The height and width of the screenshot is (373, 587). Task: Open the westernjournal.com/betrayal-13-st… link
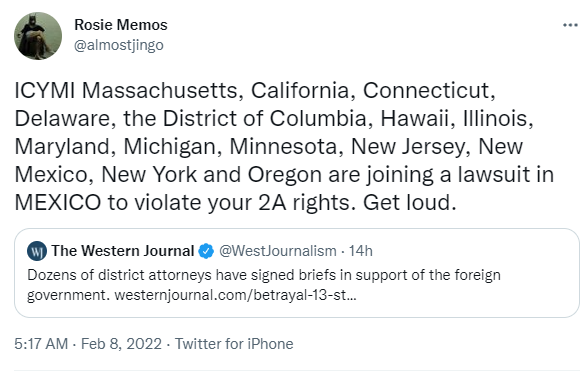pos(235,295)
